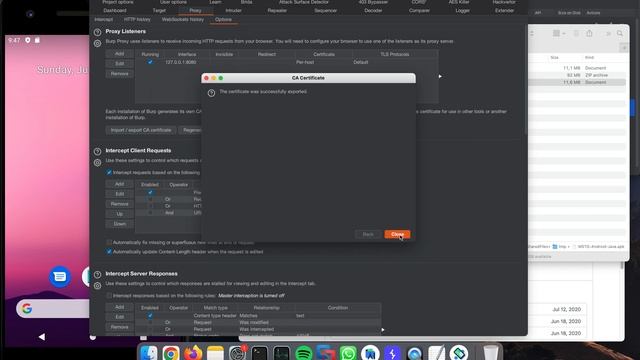
Task: Open the Extender tab
Action: tap(504, 11)
